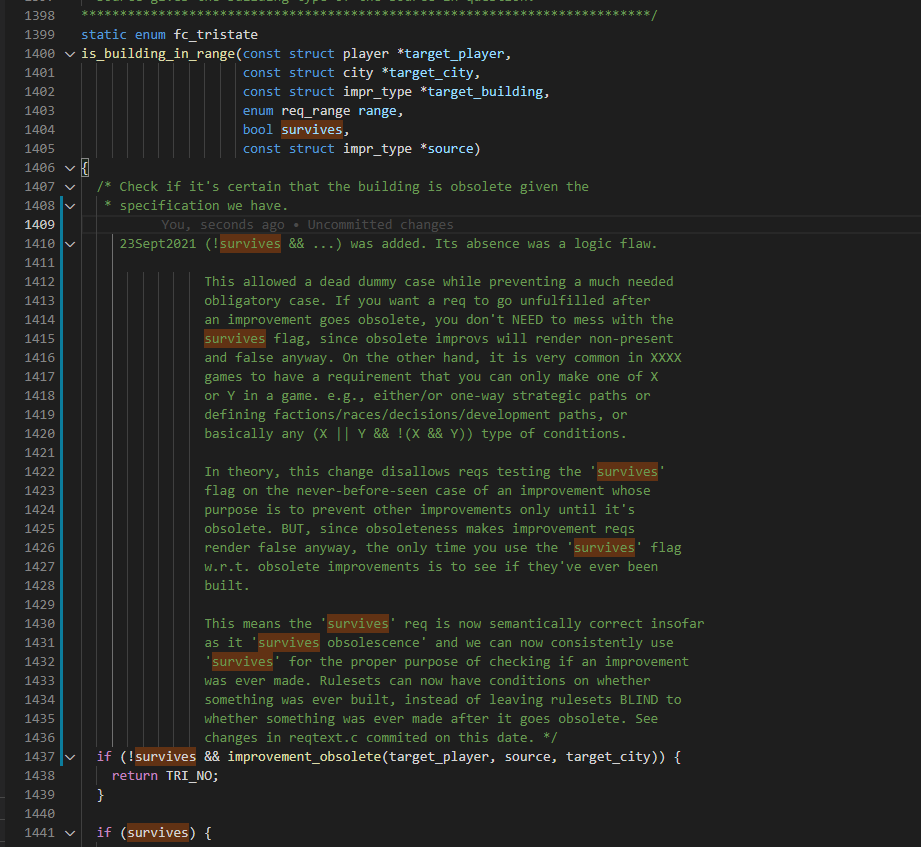Collapse the is_building_in_range function signature fold

[x=70, y=53]
